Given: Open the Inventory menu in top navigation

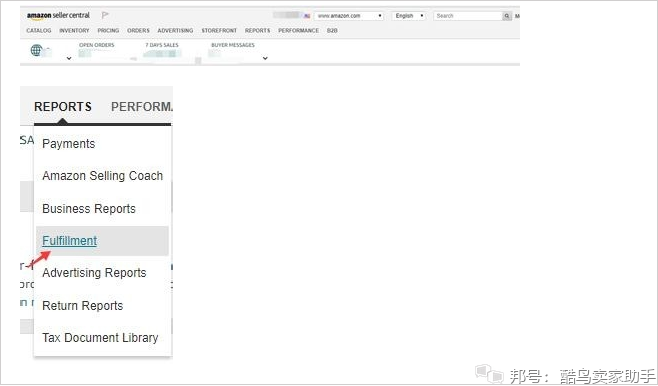Looking at the screenshot, I should coord(74,31).
